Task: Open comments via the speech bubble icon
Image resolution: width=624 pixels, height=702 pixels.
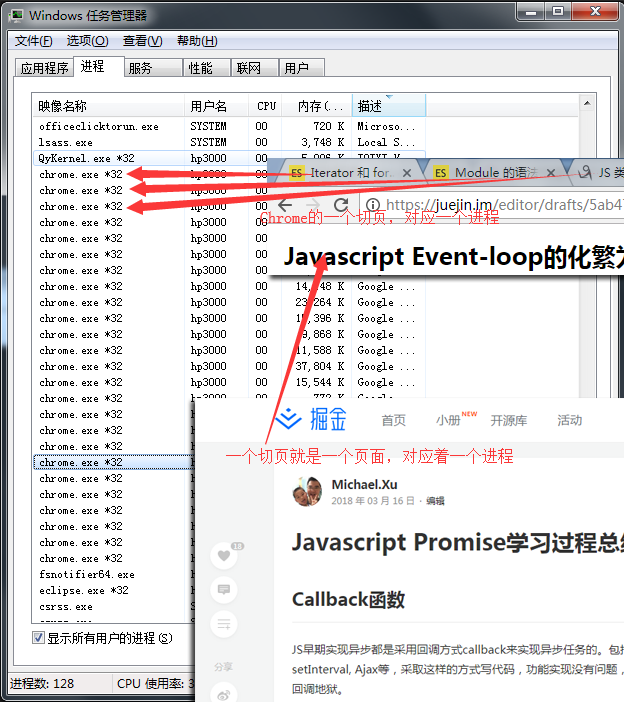Action: [224, 590]
